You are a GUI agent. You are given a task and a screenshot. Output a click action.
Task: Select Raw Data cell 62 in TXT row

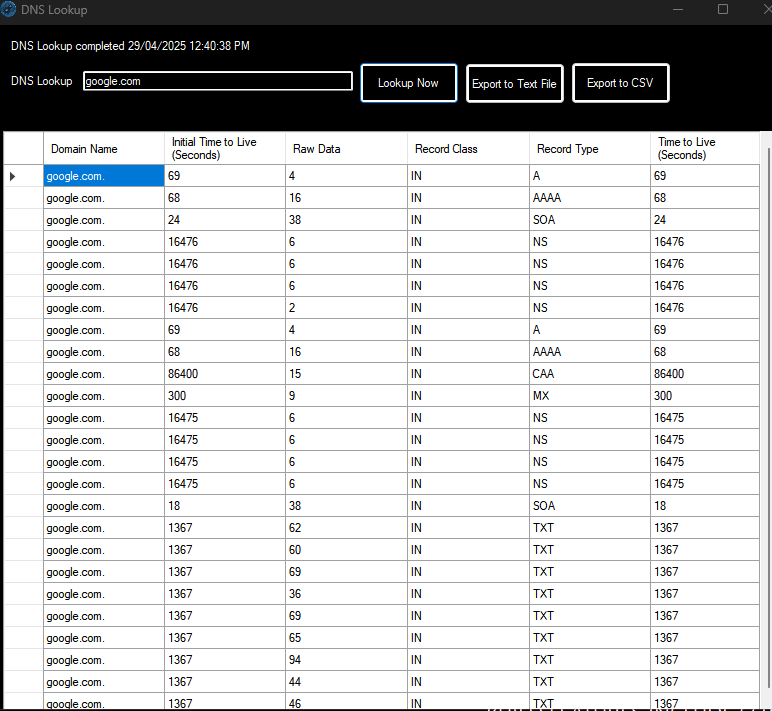pos(347,528)
